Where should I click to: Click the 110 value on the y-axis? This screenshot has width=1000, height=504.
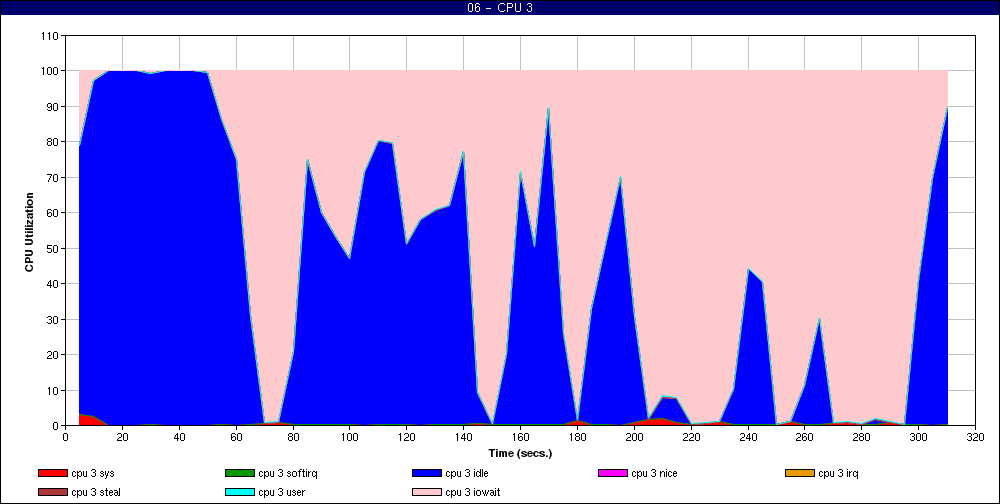[x=50, y=36]
